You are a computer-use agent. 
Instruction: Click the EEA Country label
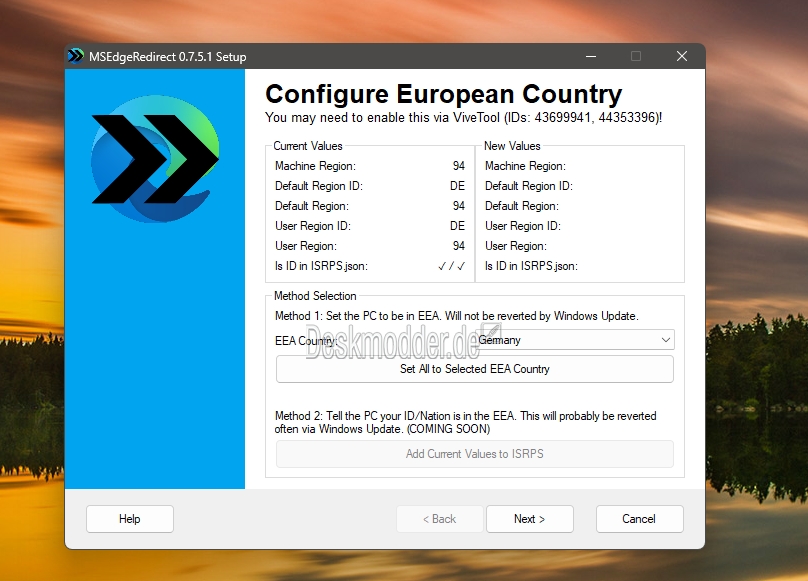(306, 341)
